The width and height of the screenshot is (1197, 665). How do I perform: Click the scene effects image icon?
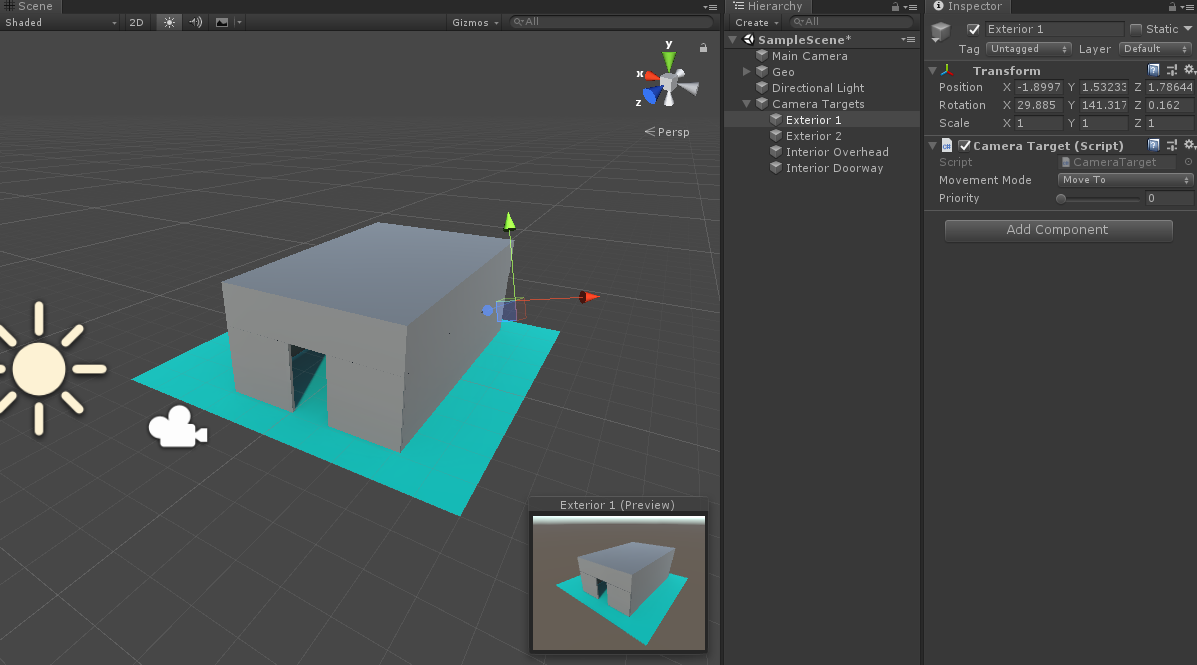click(222, 22)
